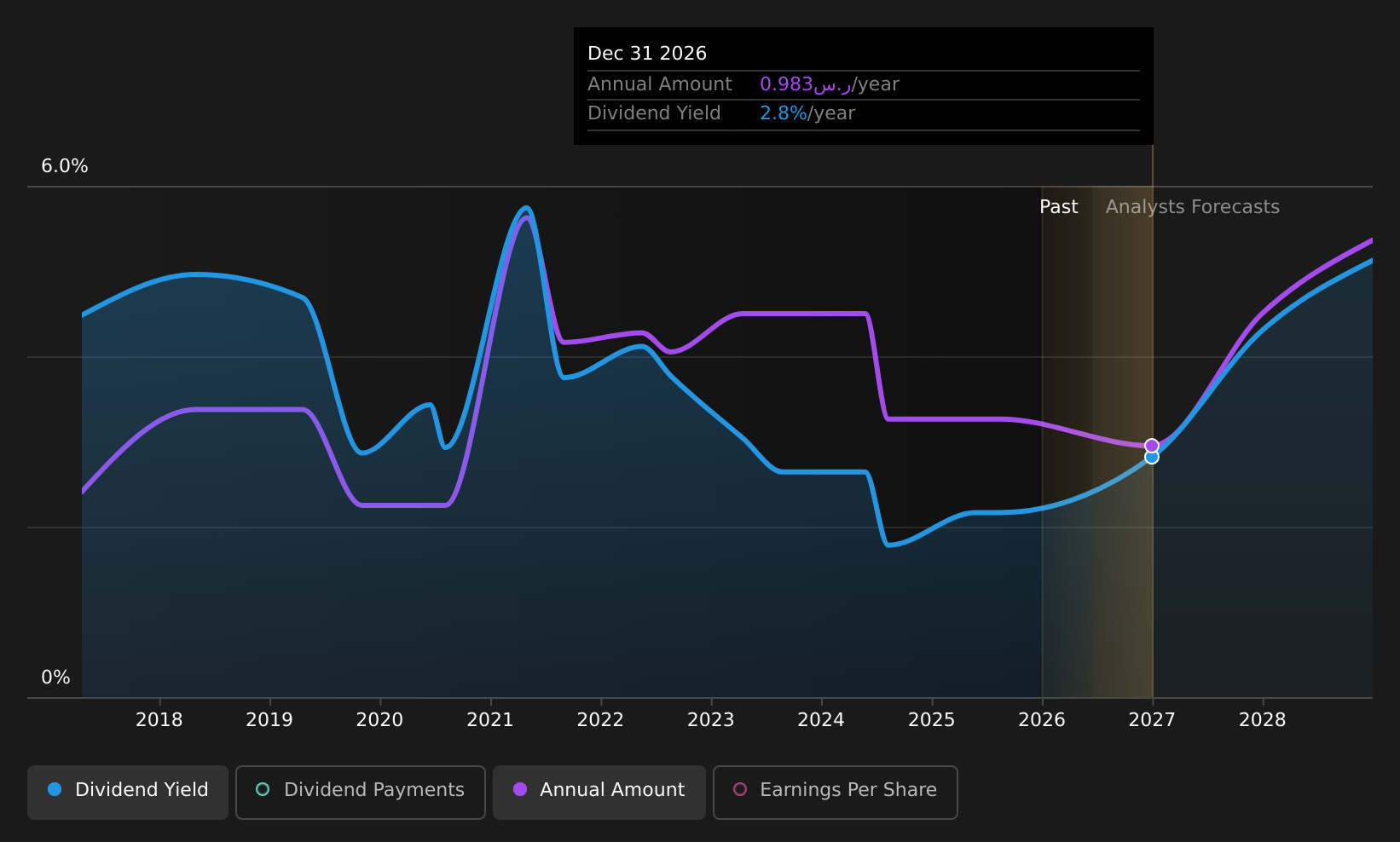Click the 'Dec 31 2026' tooltip date

click(x=647, y=54)
